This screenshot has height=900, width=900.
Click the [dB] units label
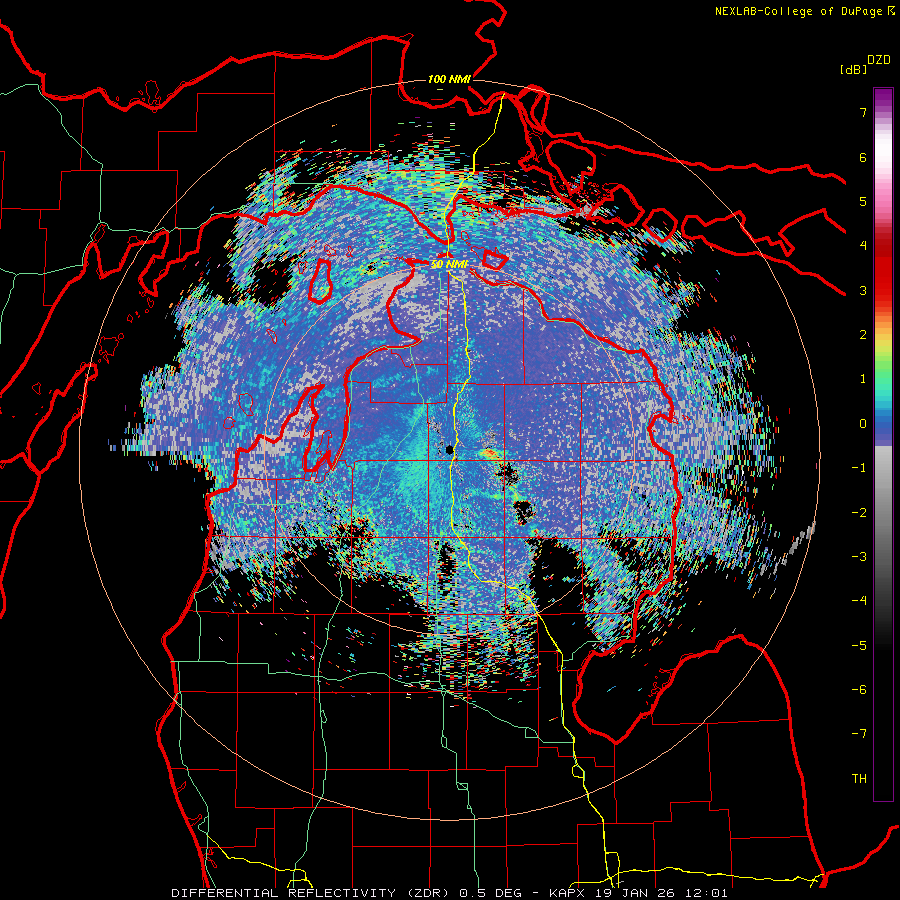tap(853, 69)
